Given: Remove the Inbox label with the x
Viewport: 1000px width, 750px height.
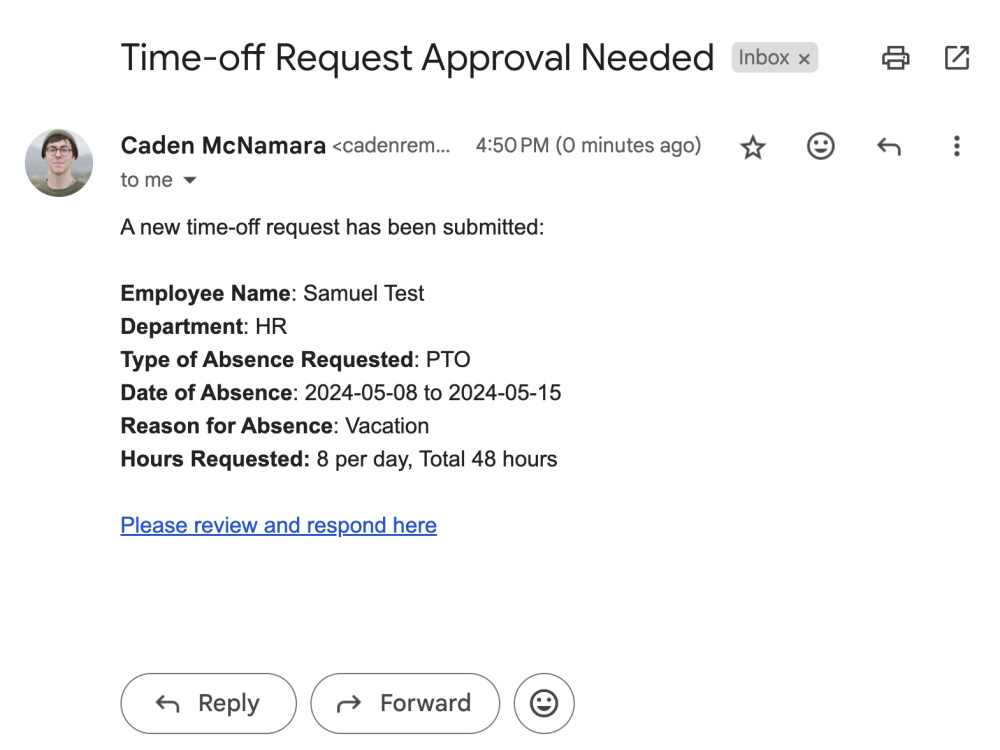Looking at the screenshot, I should pos(806,58).
